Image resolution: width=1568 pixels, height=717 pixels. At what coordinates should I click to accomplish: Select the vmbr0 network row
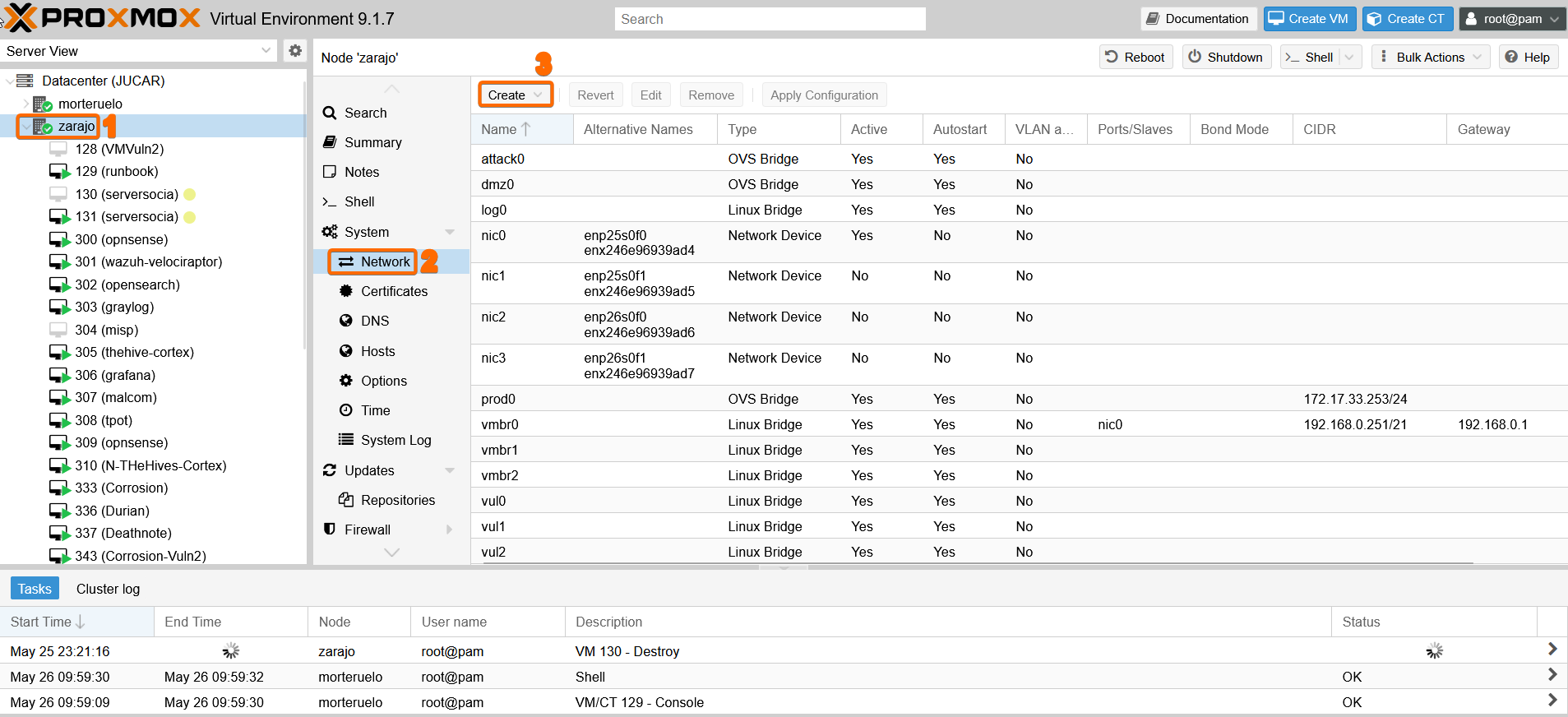[x=1020, y=424]
